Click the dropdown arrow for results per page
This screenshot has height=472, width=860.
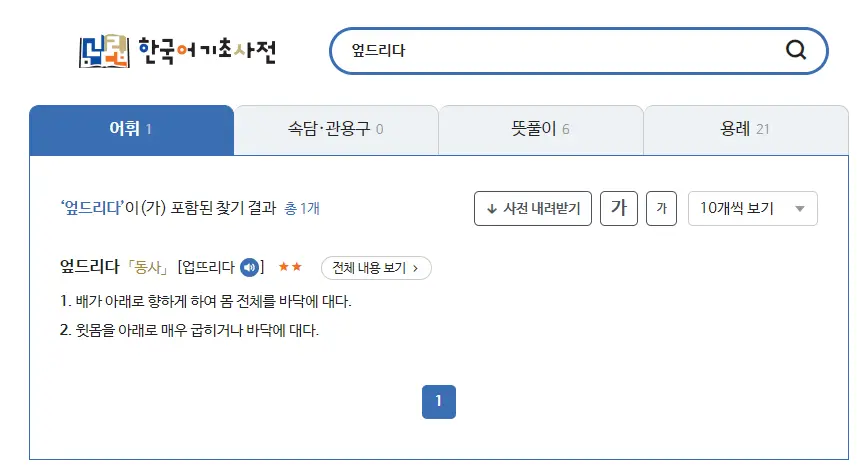(x=799, y=209)
